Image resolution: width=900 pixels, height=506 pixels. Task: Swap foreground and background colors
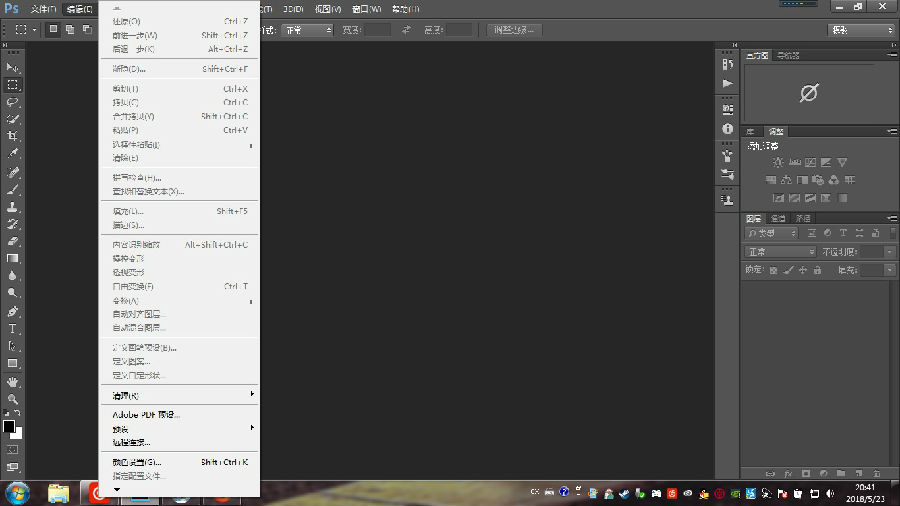click(19, 413)
